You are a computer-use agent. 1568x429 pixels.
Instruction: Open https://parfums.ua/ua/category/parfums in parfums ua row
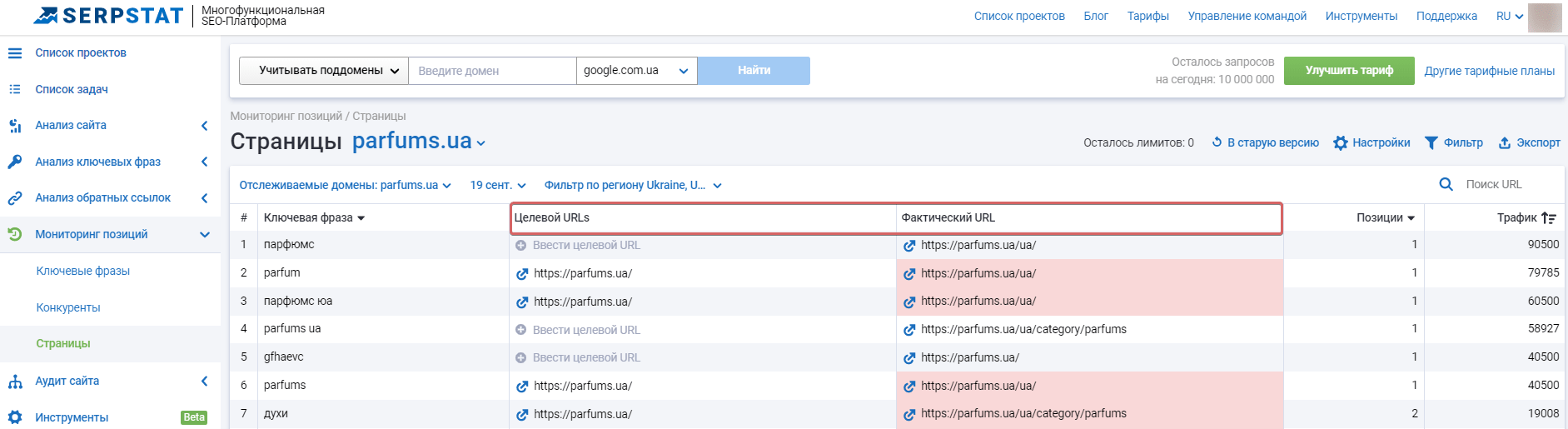click(x=1023, y=330)
